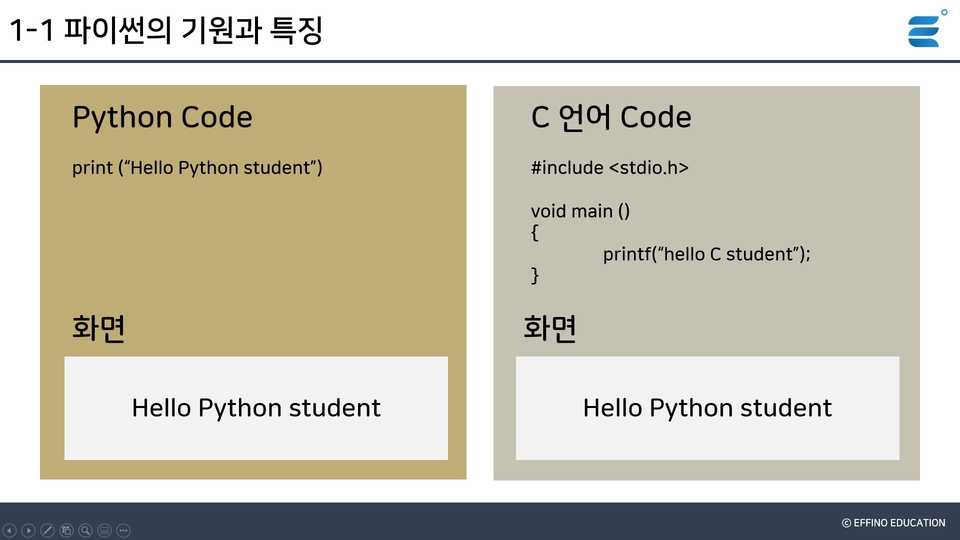Open more slideshow options menu
Viewport: 960px width, 540px height.
point(124,530)
